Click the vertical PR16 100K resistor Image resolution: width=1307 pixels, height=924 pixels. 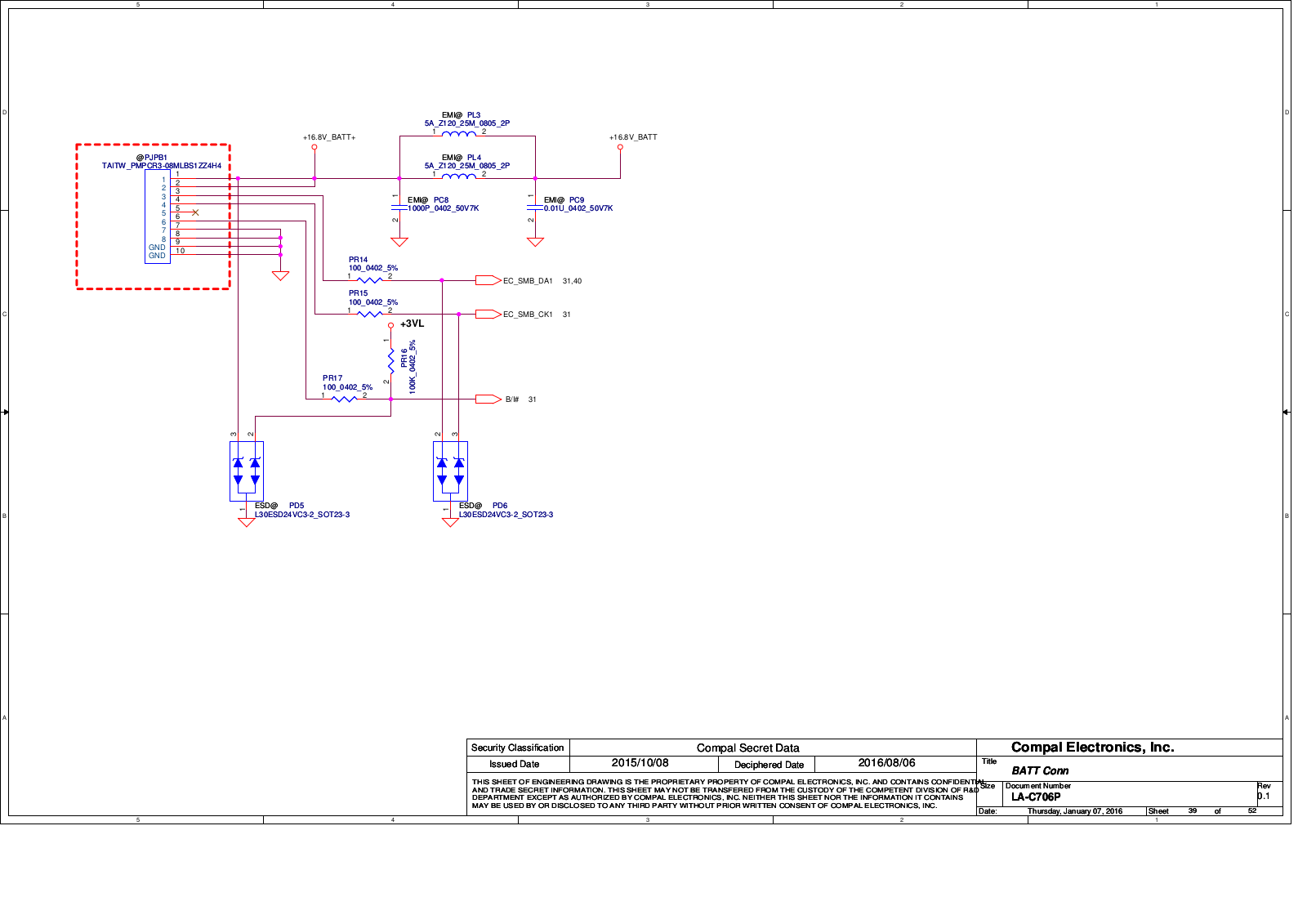coord(390,360)
